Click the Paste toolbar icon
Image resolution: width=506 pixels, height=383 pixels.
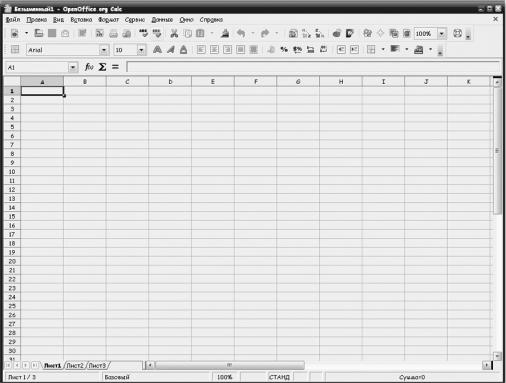click(x=200, y=33)
